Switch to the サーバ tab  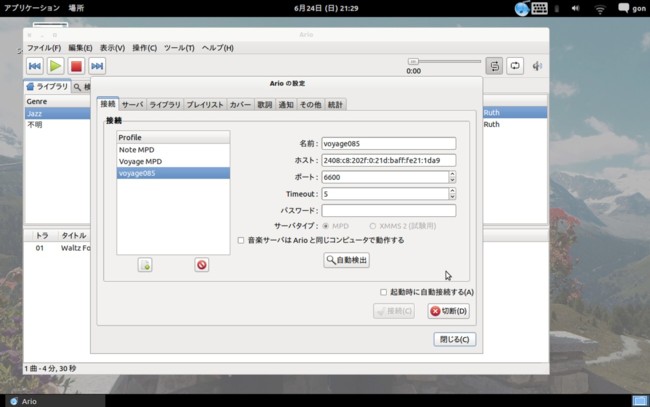[133, 104]
